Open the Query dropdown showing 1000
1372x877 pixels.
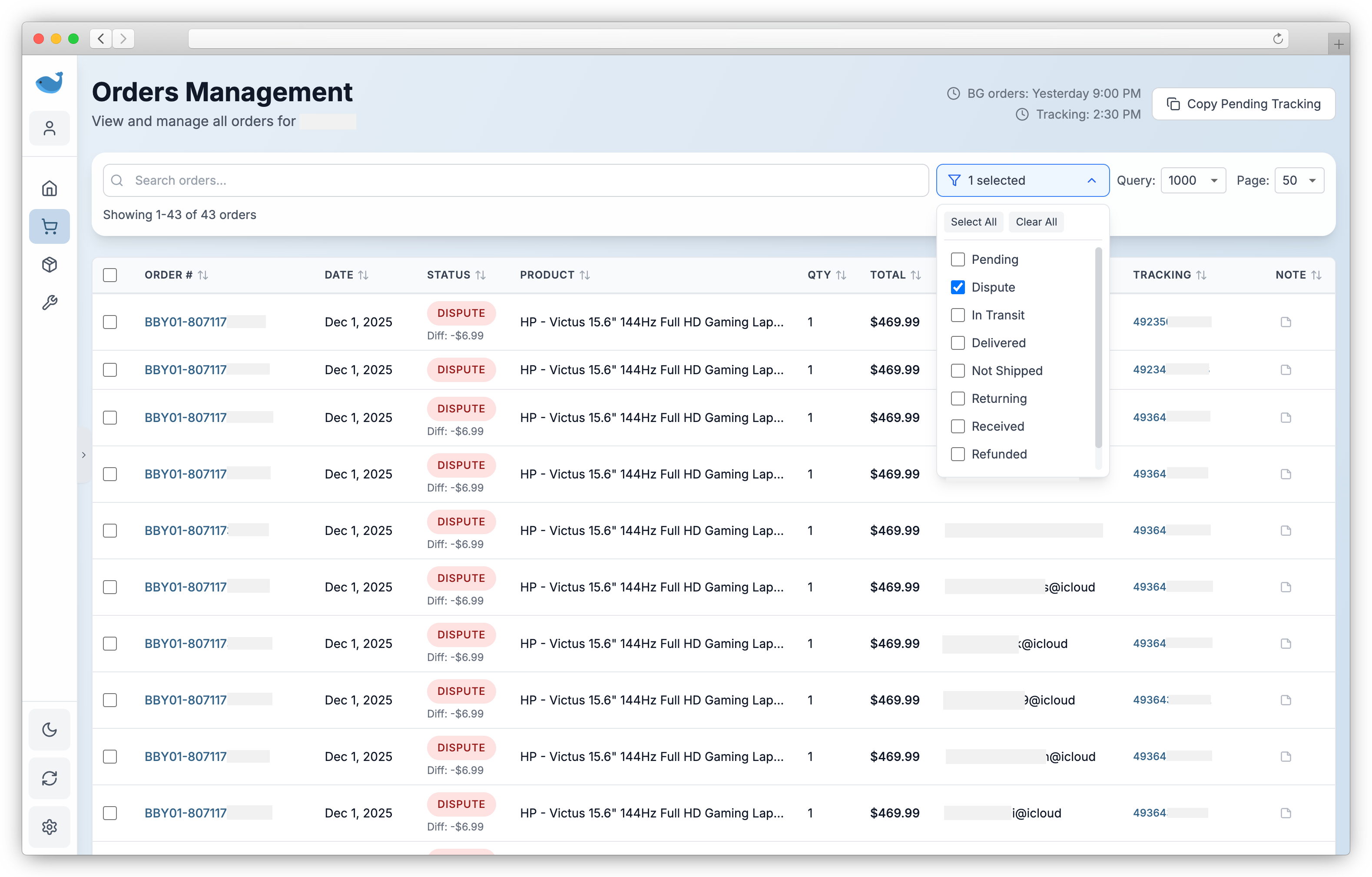tap(1193, 180)
